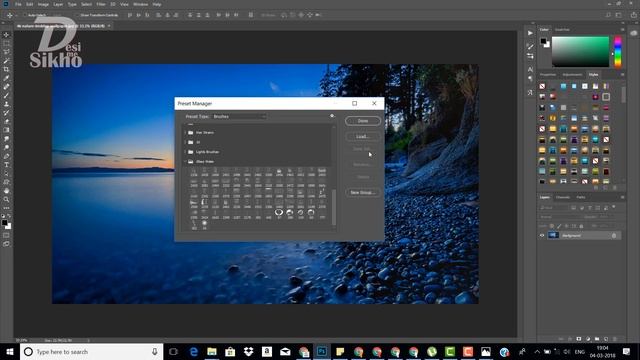The width and height of the screenshot is (640, 360).
Task: Select the Rectangular Marquee tool
Action: tap(6, 43)
